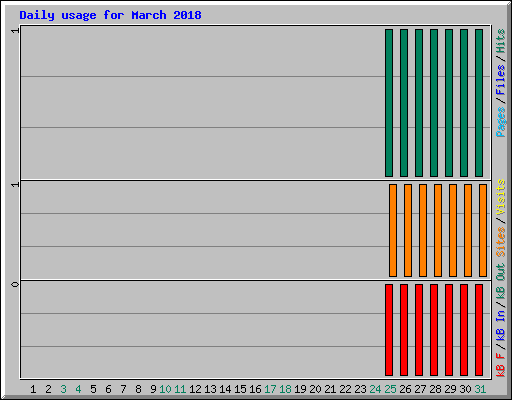Select day 5 on the bottom axis
The height and width of the screenshot is (400, 512).
pyautogui.click(x=93, y=389)
